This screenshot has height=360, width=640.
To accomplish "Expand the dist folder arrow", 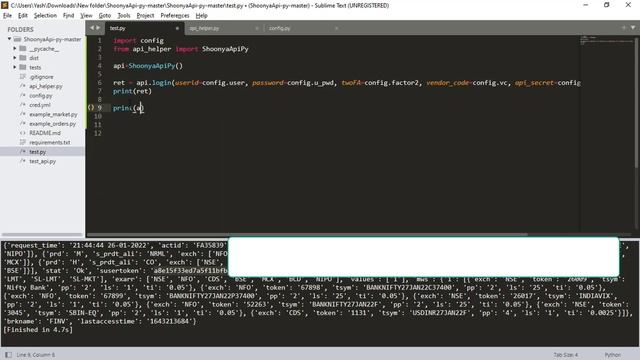I will point(15,58).
